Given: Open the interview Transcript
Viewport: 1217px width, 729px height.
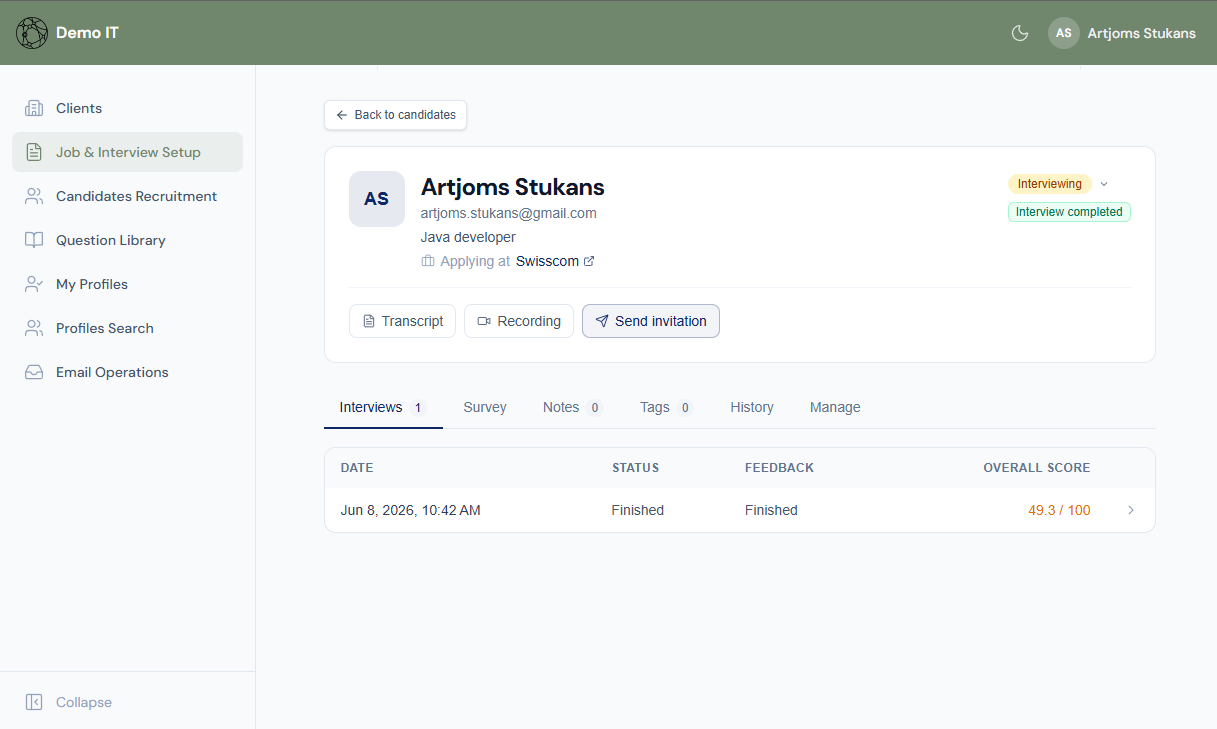Looking at the screenshot, I should (x=402, y=321).
